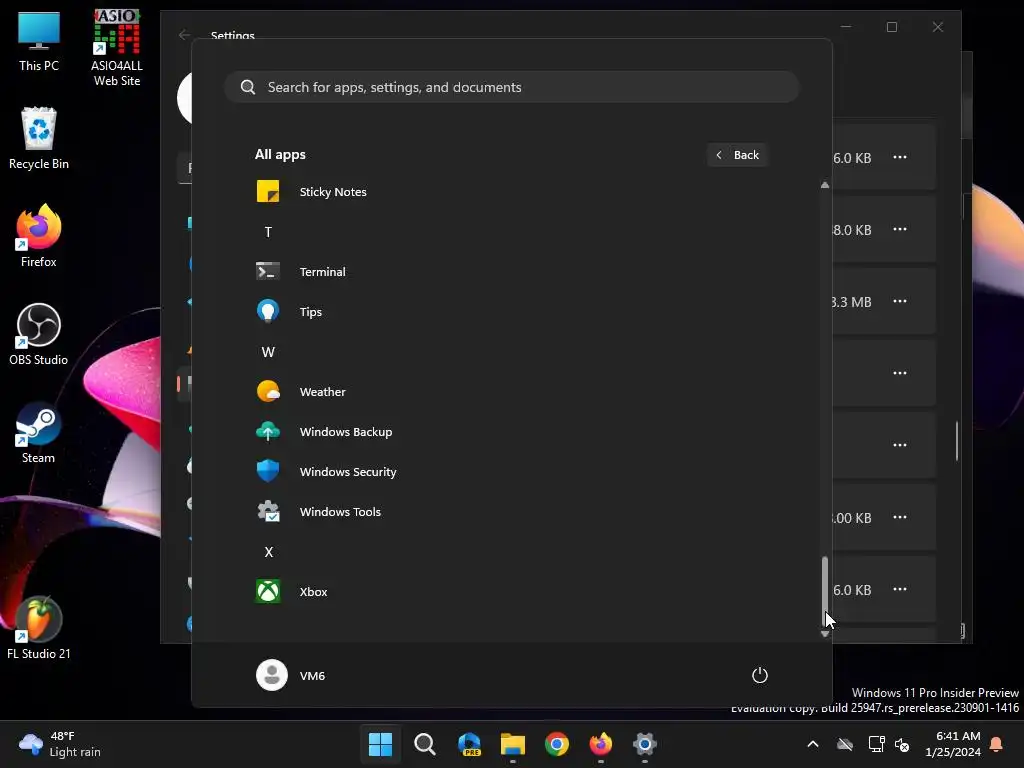
Task: Click the VM6 user account avatar
Action: 272,675
